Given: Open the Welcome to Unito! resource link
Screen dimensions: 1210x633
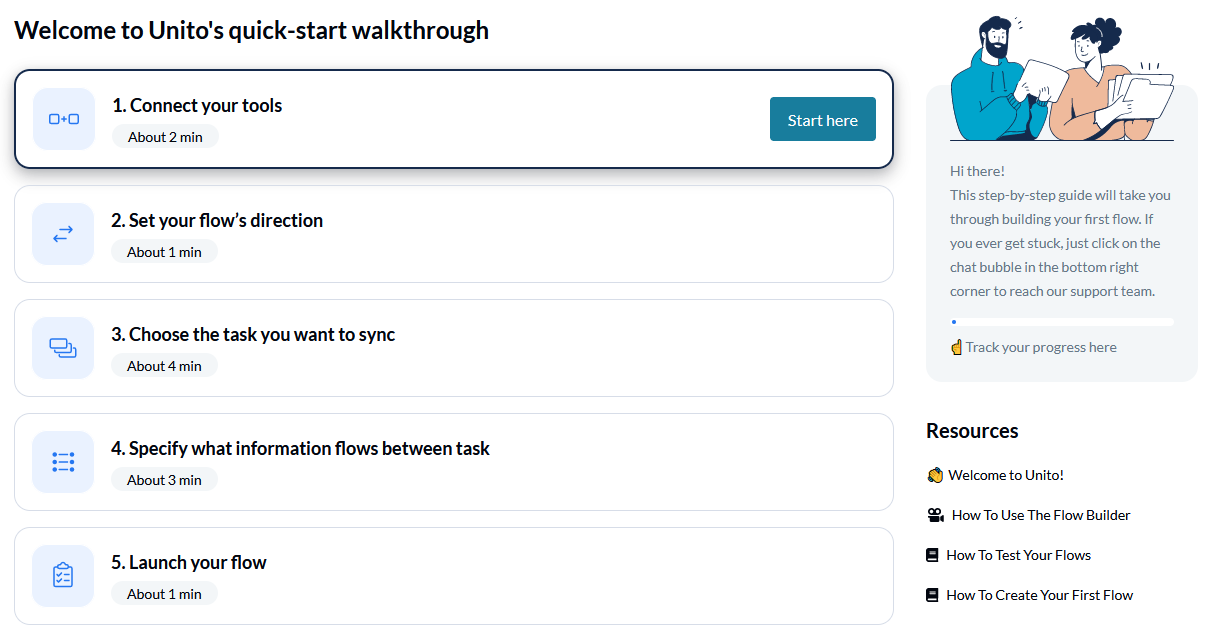Looking at the screenshot, I should pyautogui.click(x=1006, y=475).
